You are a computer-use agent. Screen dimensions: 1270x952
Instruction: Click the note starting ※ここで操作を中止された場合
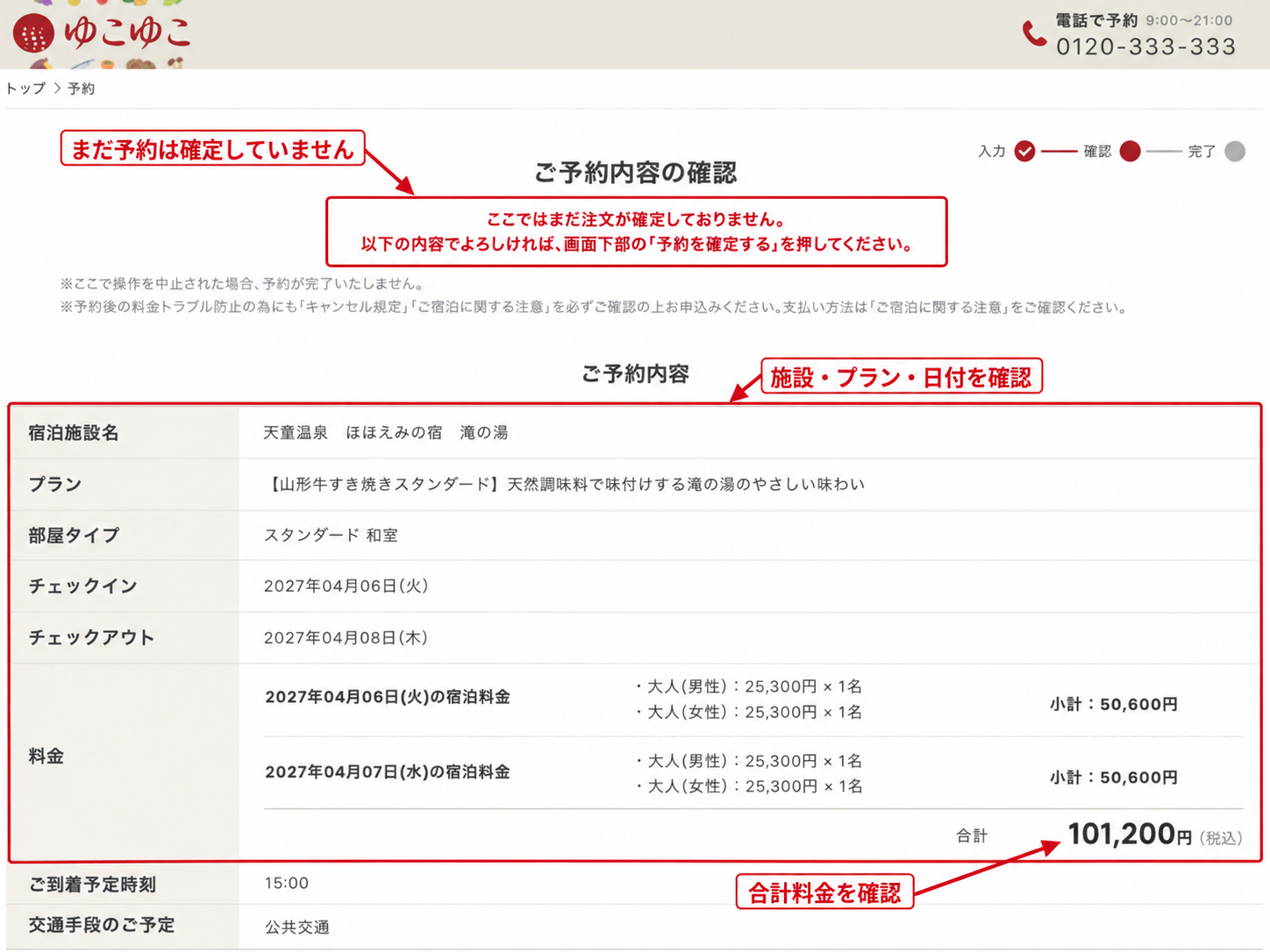click(x=243, y=284)
